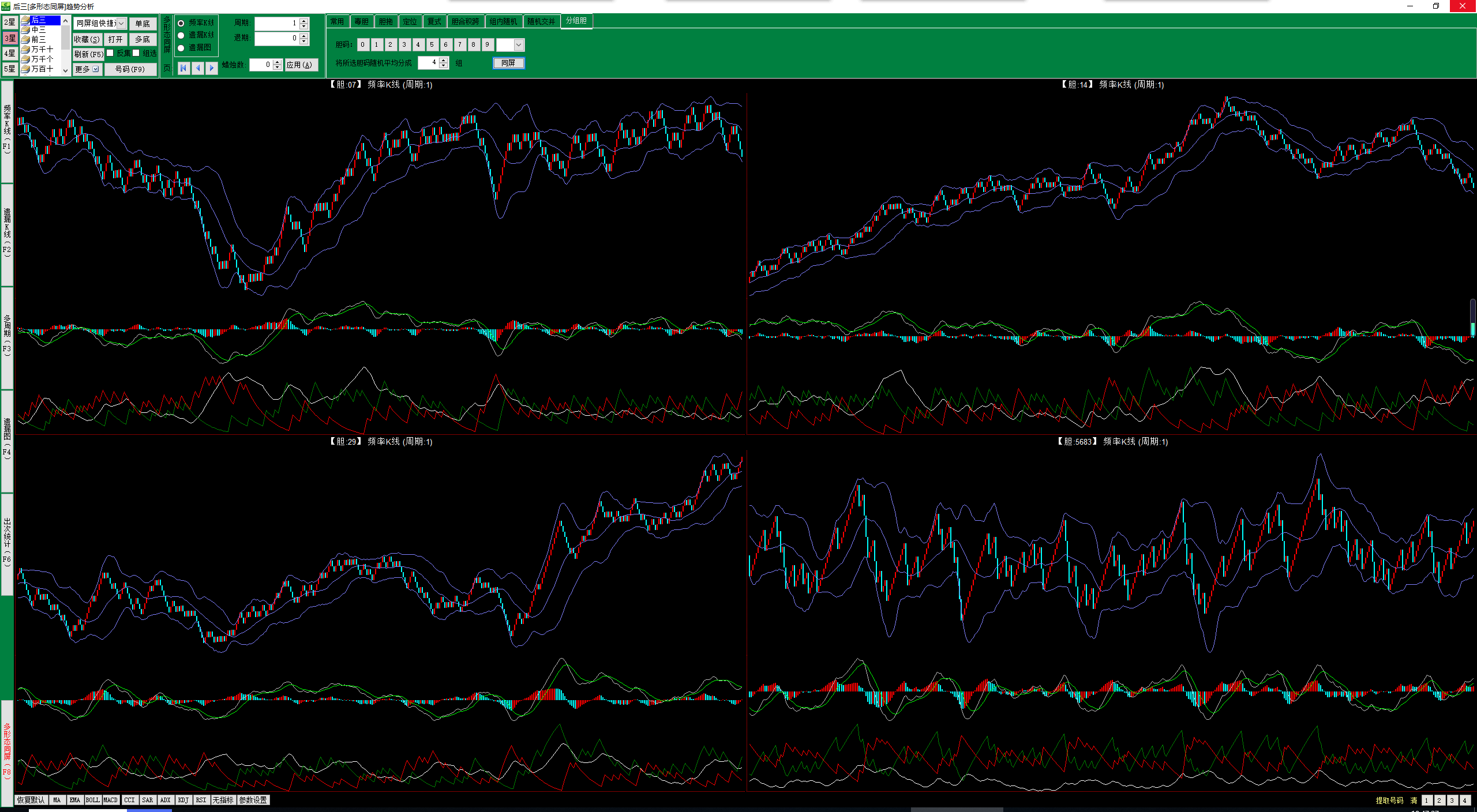Increase 周期 value with up stepper

[304, 20]
